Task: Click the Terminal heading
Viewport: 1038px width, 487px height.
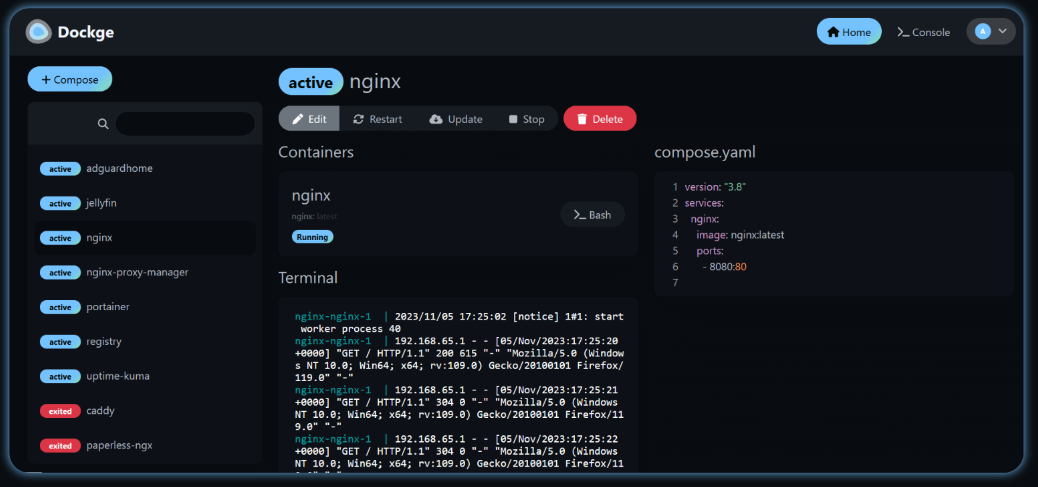Action: [308, 277]
